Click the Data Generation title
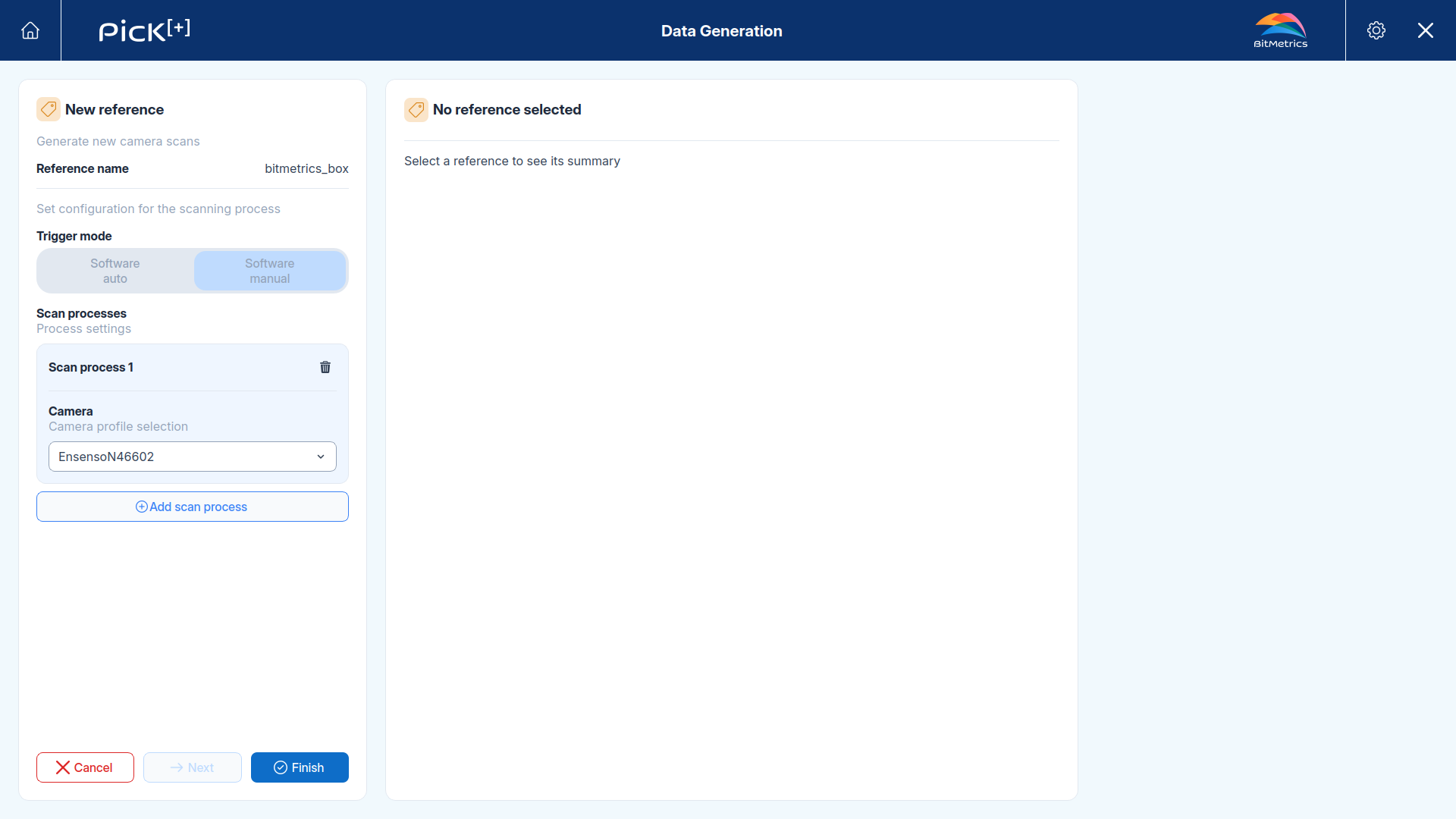1456x819 pixels. 722,31
